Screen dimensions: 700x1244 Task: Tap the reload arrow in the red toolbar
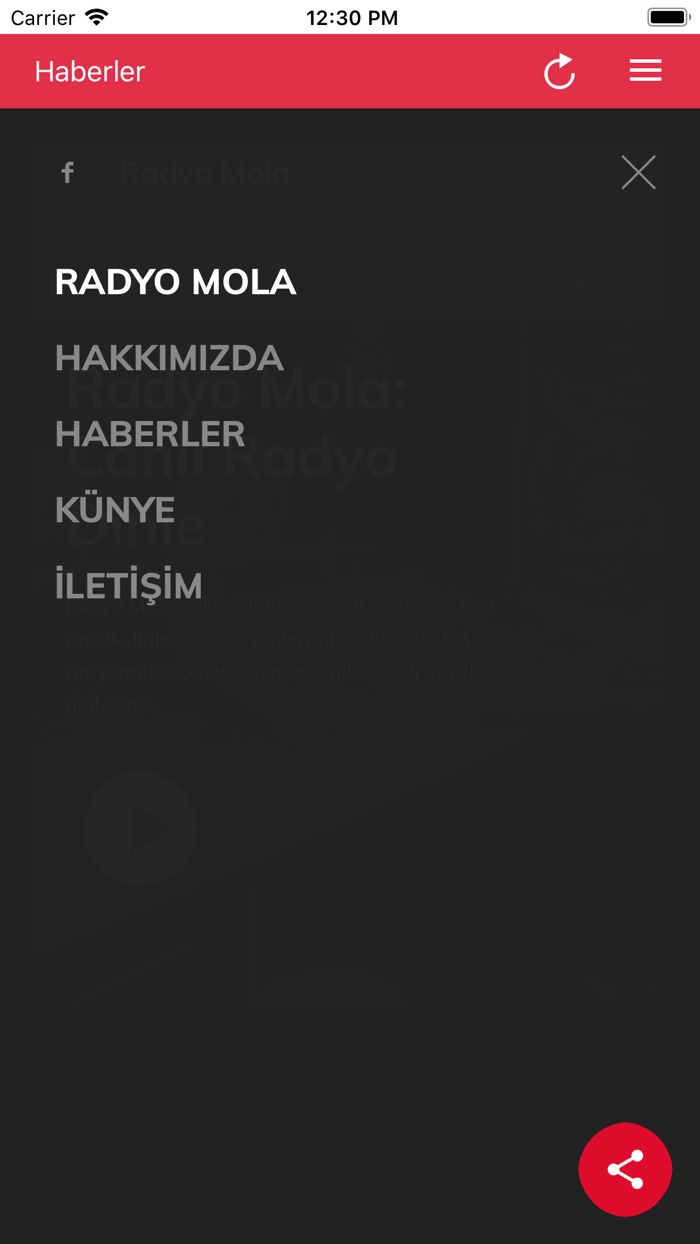[x=559, y=71]
